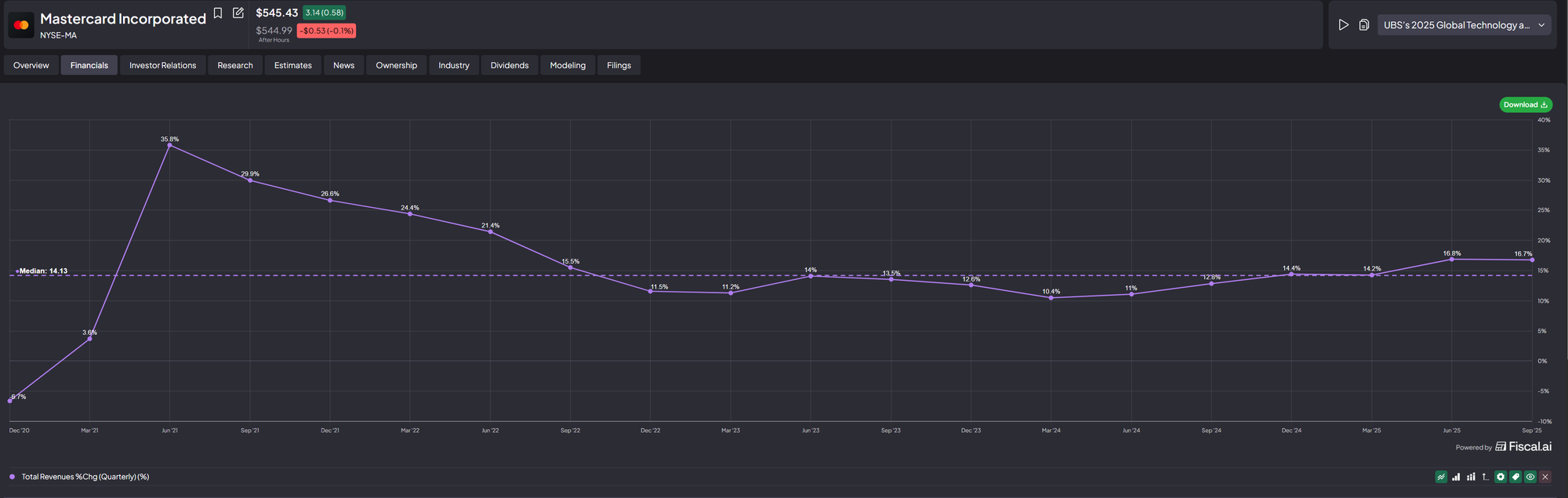Viewport: 1568px width, 498px height.
Task: Open the Fiscal.ai powered-by link
Action: [1523, 447]
